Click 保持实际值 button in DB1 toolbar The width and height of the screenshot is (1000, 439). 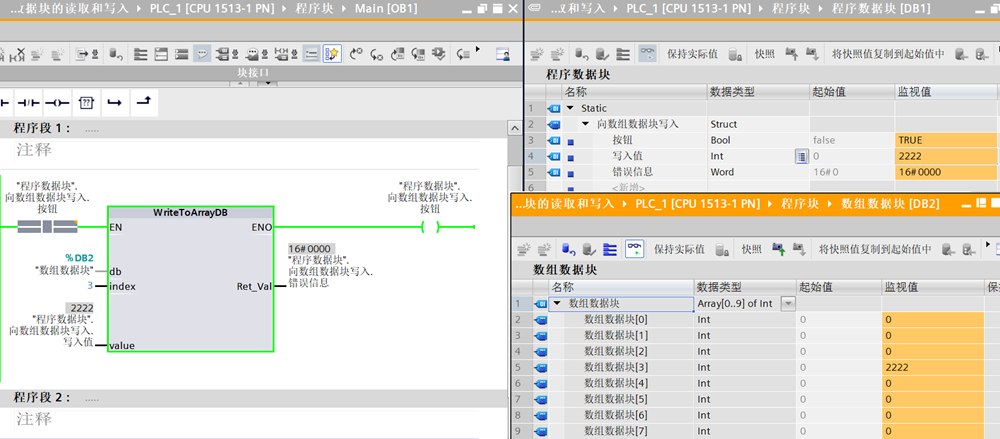pos(692,53)
